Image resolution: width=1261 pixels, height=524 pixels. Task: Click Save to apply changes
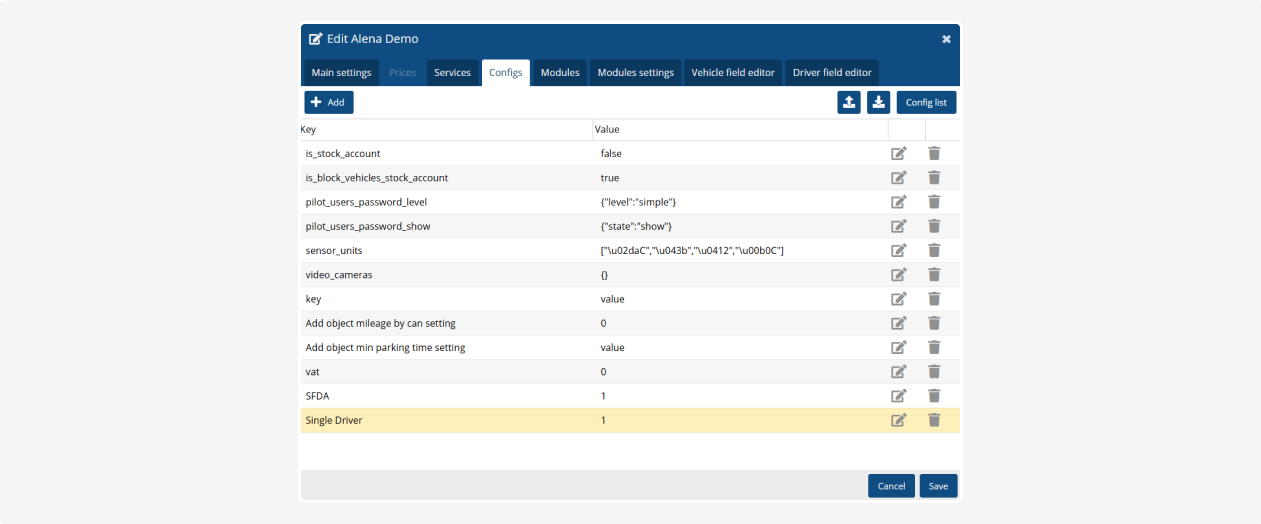pyautogui.click(x=938, y=486)
